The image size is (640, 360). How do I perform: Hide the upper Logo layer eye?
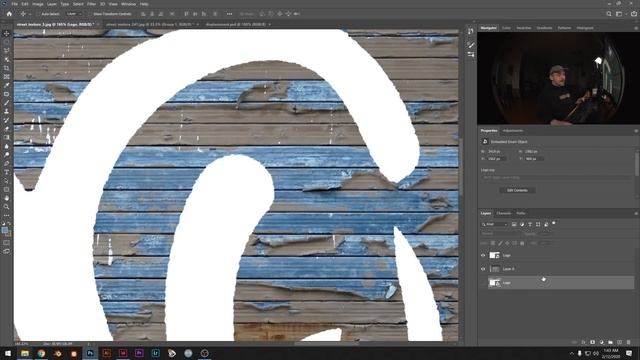point(483,256)
